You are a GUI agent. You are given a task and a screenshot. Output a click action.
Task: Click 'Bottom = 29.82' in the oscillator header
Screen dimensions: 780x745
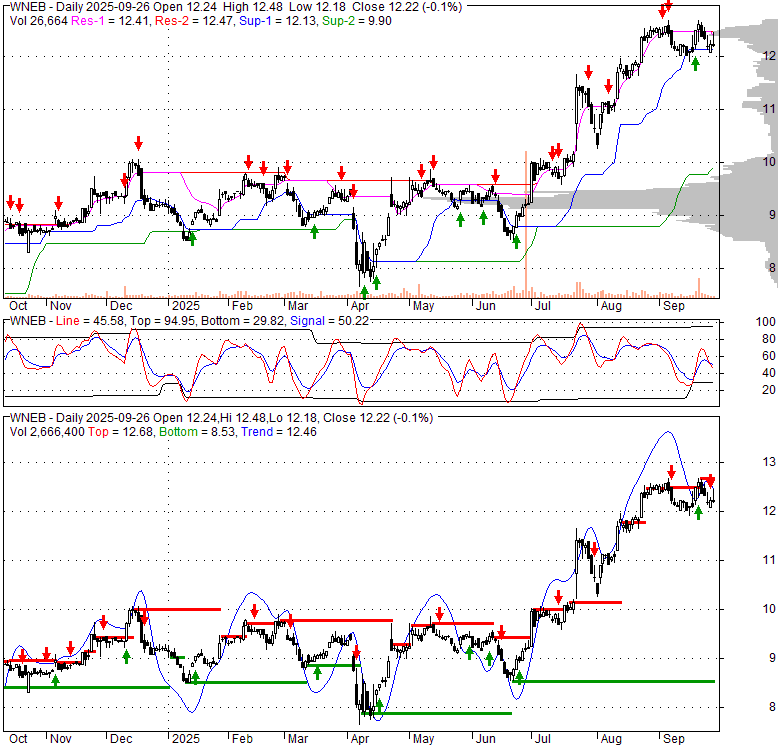(x=243, y=321)
